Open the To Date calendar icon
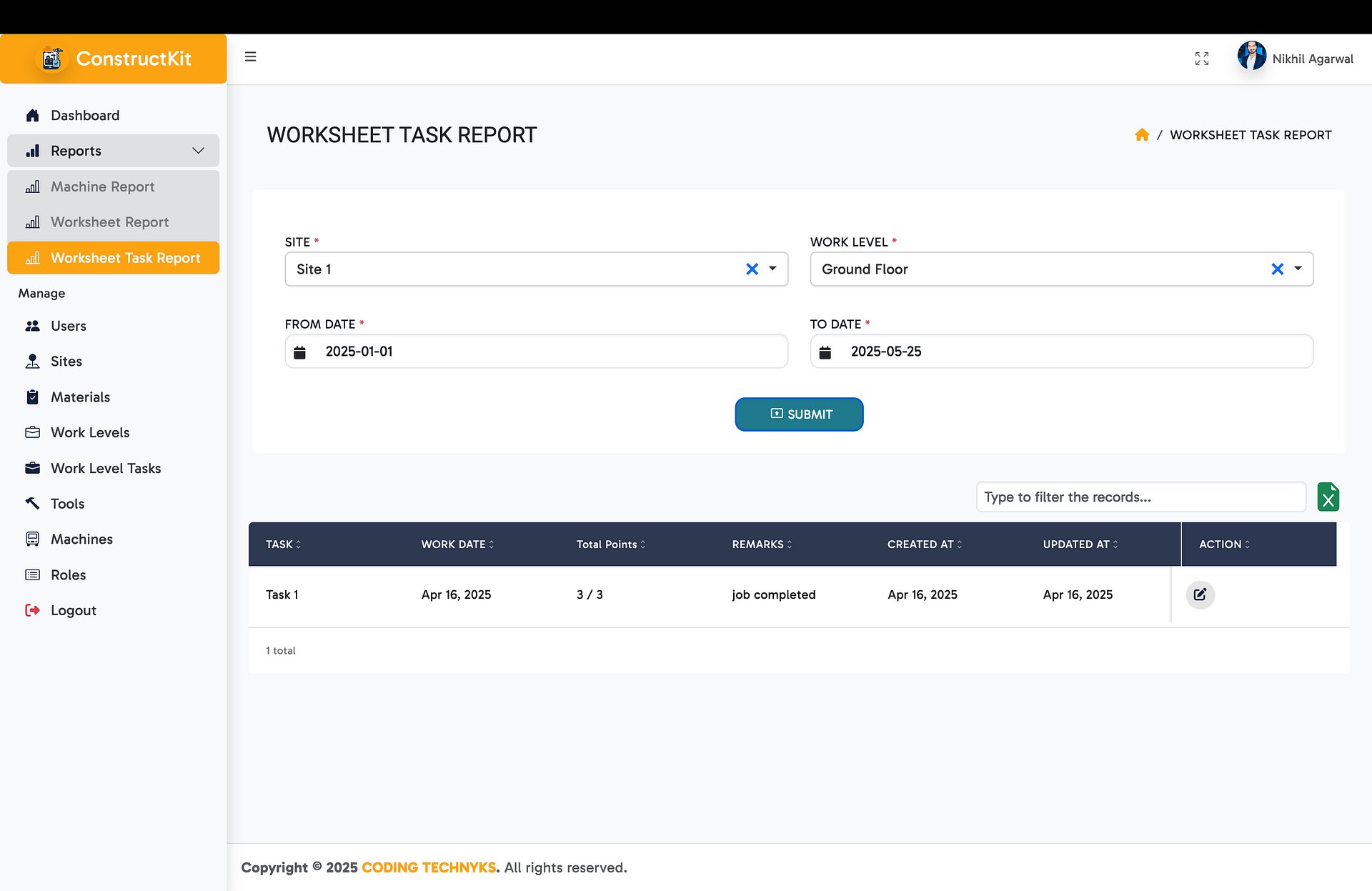 pyautogui.click(x=825, y=352)
